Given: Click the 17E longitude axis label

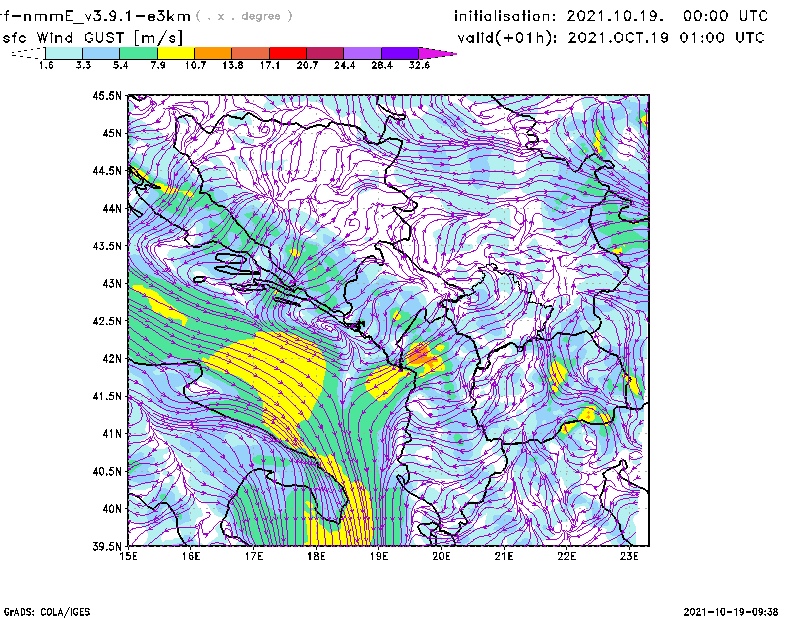Looking at the screenshot, I should [254, 556].
